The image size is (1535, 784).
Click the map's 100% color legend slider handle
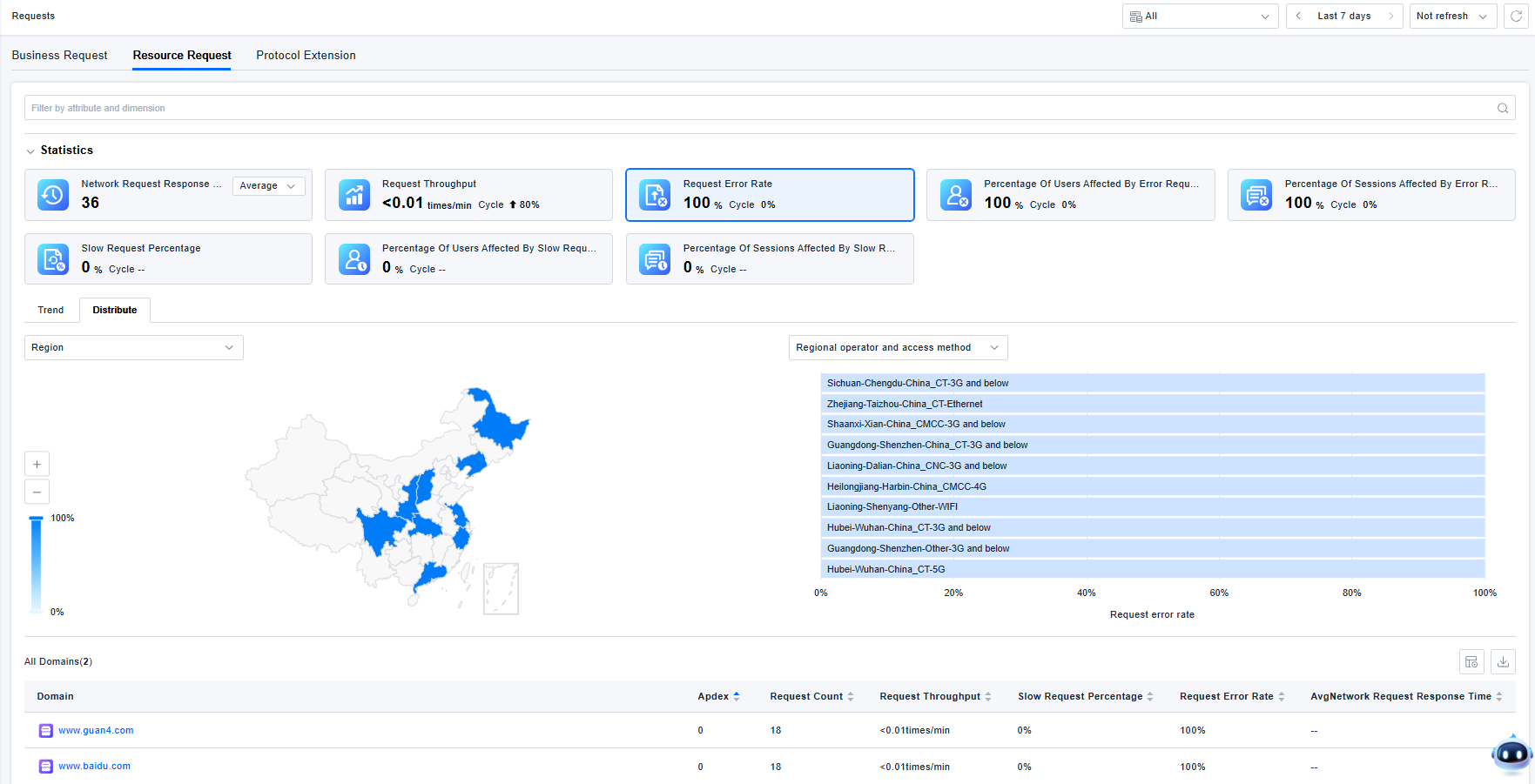[x=37, y=519]
